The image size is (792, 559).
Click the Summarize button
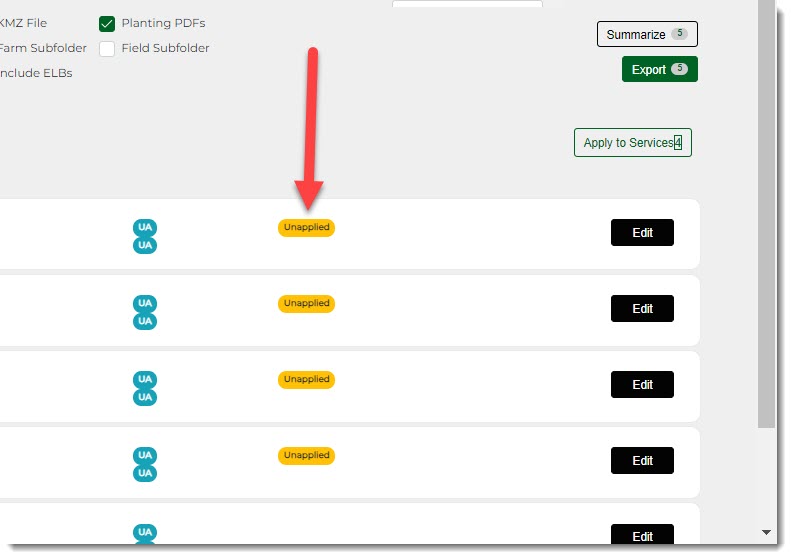(x=646, y=34)
